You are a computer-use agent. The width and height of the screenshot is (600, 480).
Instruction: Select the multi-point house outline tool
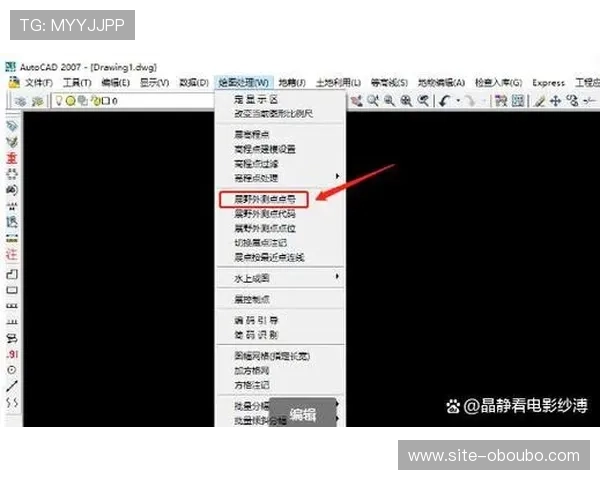(x=12, y=274)
